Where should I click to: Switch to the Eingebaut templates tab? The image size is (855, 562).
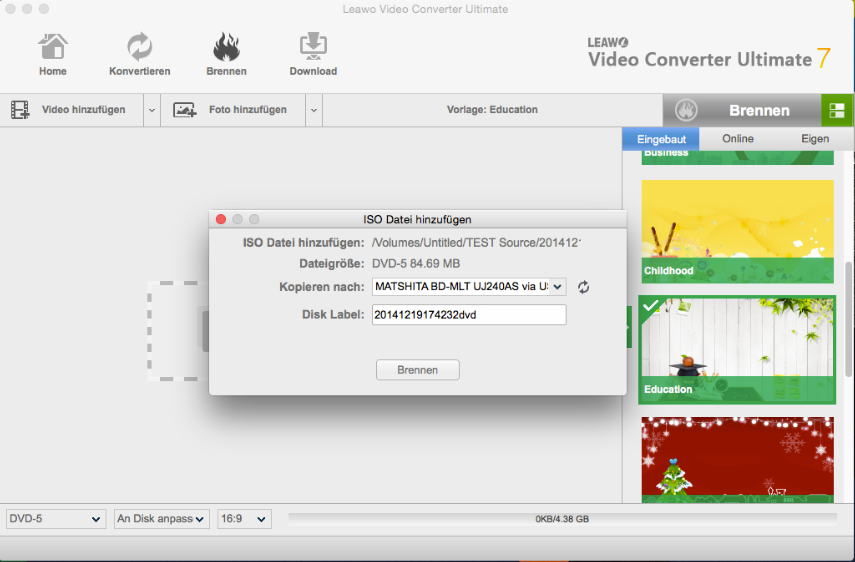pos(661,139)
